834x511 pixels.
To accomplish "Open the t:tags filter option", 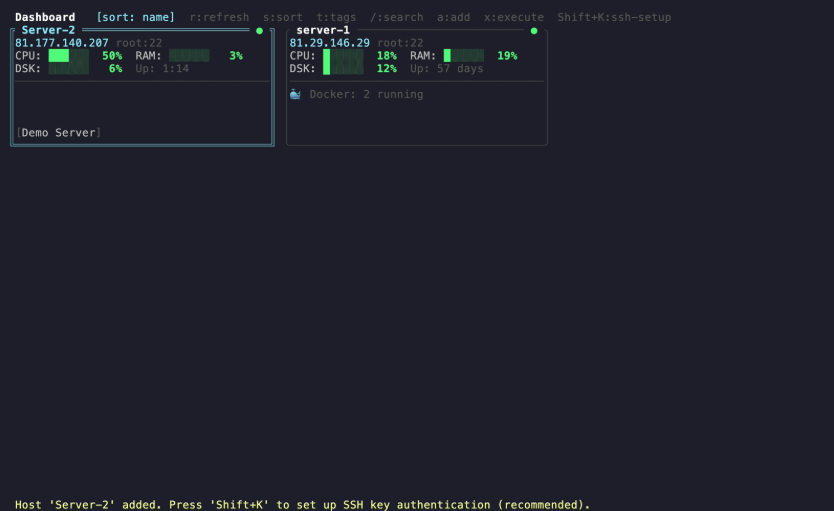I will coord(336,17).
